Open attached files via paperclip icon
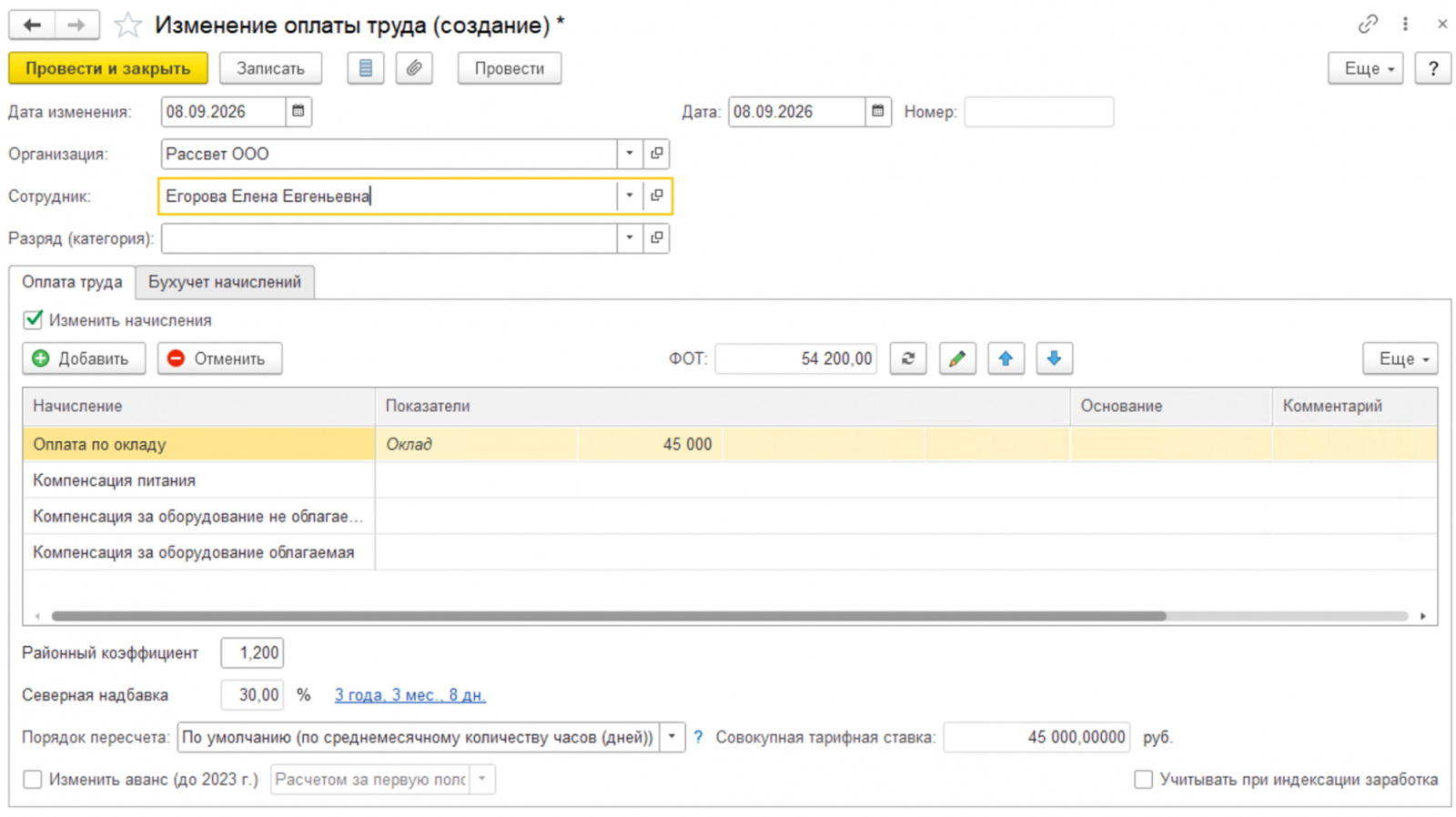This screenshot has height=817, width=1456. coord(414,68)
